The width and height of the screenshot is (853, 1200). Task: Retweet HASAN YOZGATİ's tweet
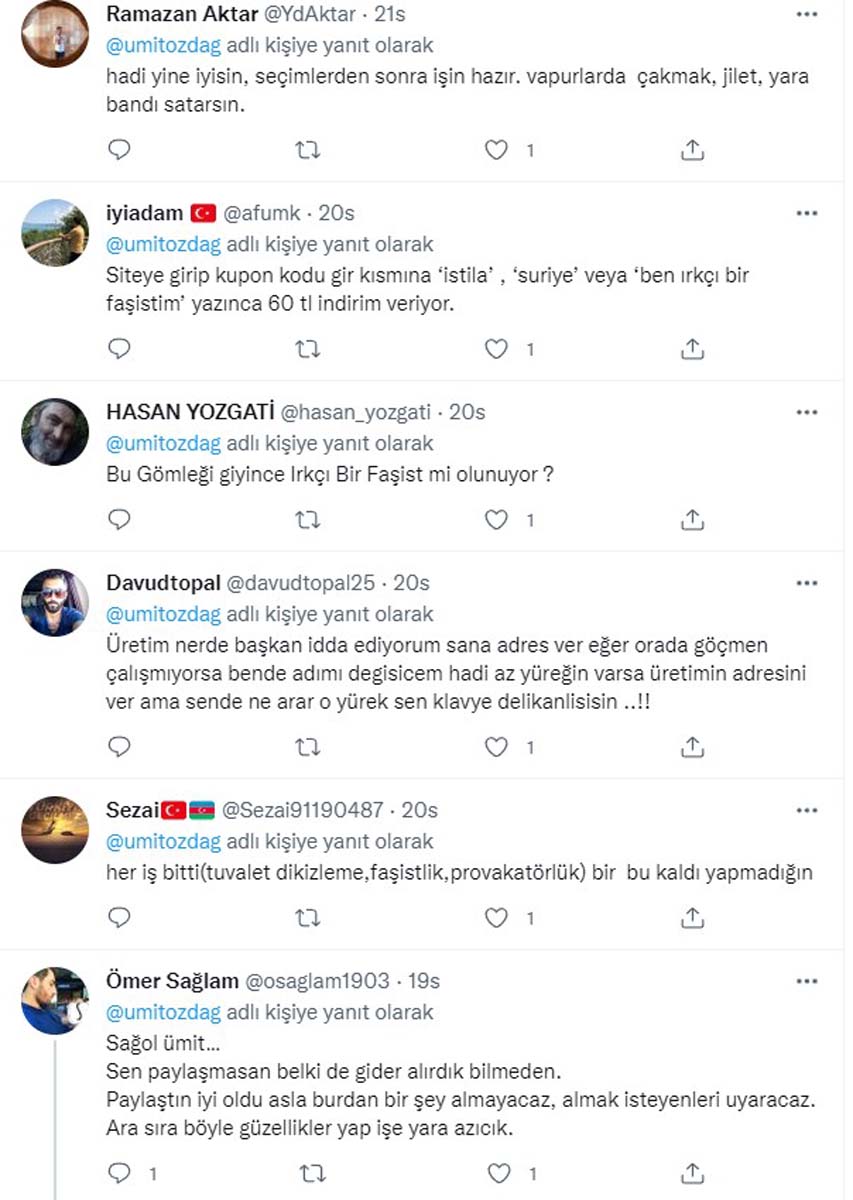[x=309, y=519]
